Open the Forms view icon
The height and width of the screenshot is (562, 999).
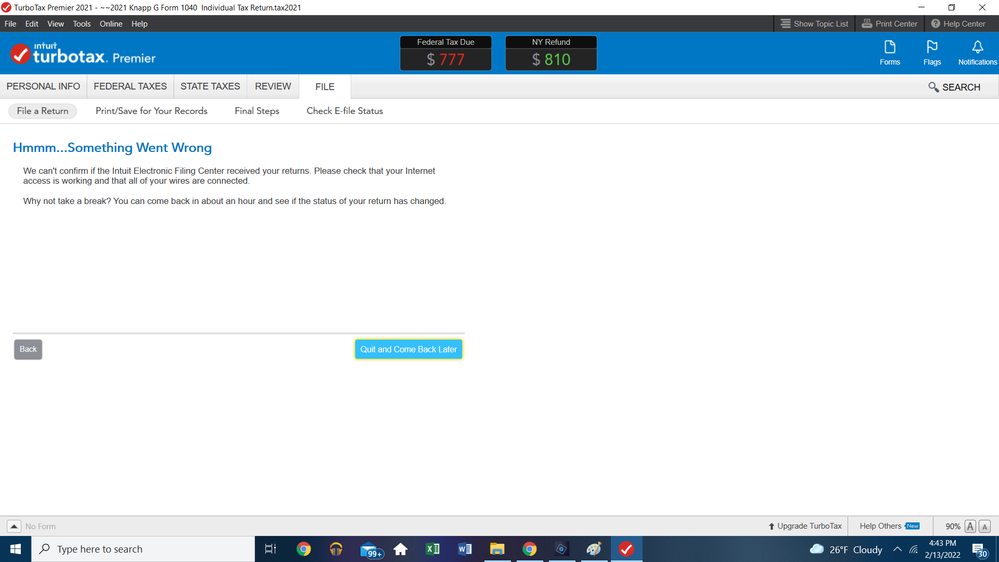pos(889,53)
